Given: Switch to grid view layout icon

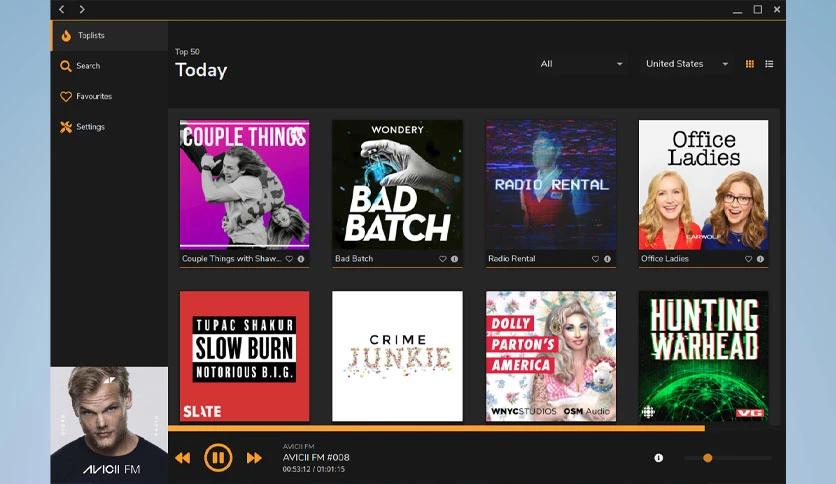Looking at the screenshot, I should coord(750,64).
